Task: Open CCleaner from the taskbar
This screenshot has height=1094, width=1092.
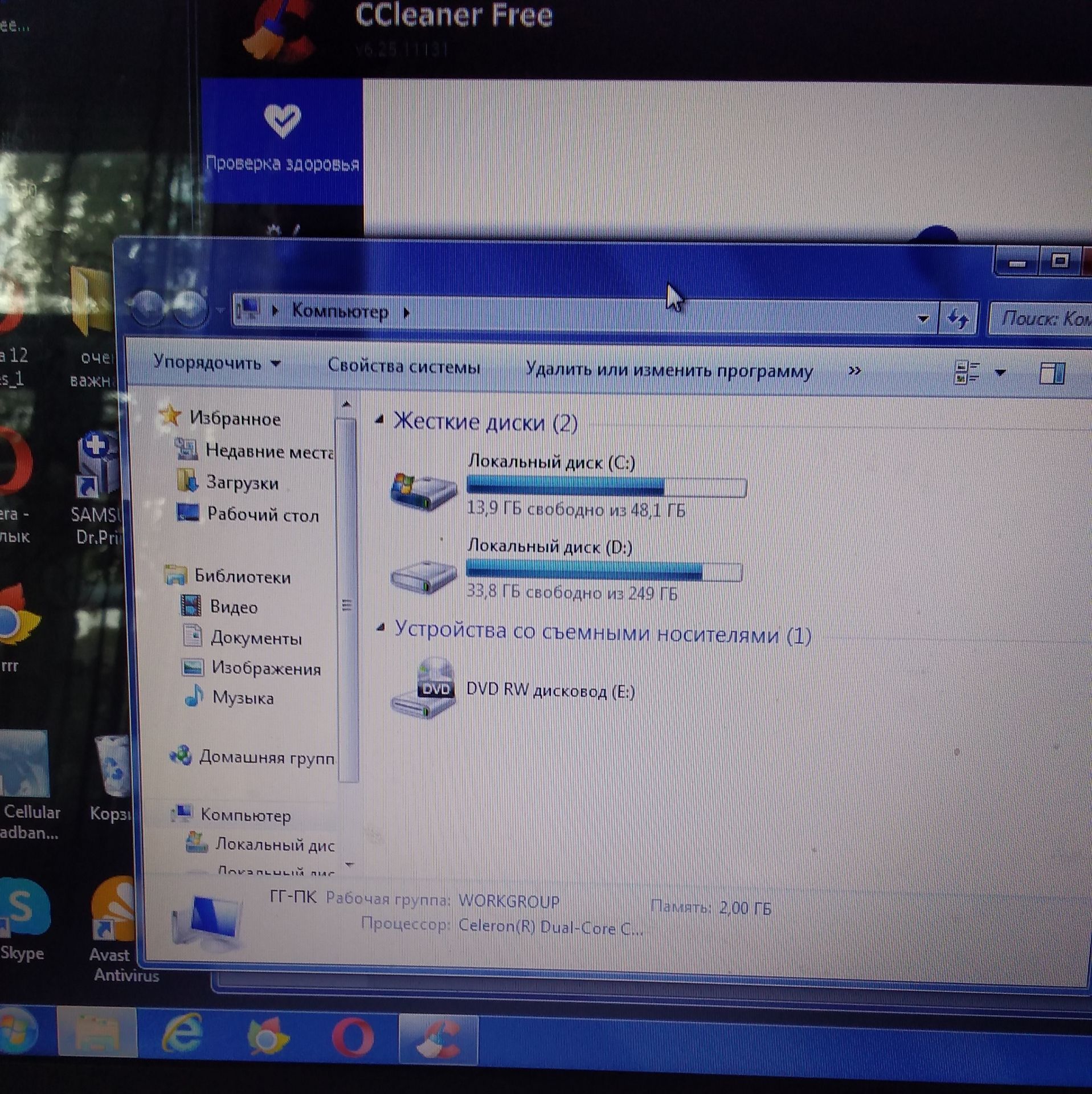Action: (437, 1039)
